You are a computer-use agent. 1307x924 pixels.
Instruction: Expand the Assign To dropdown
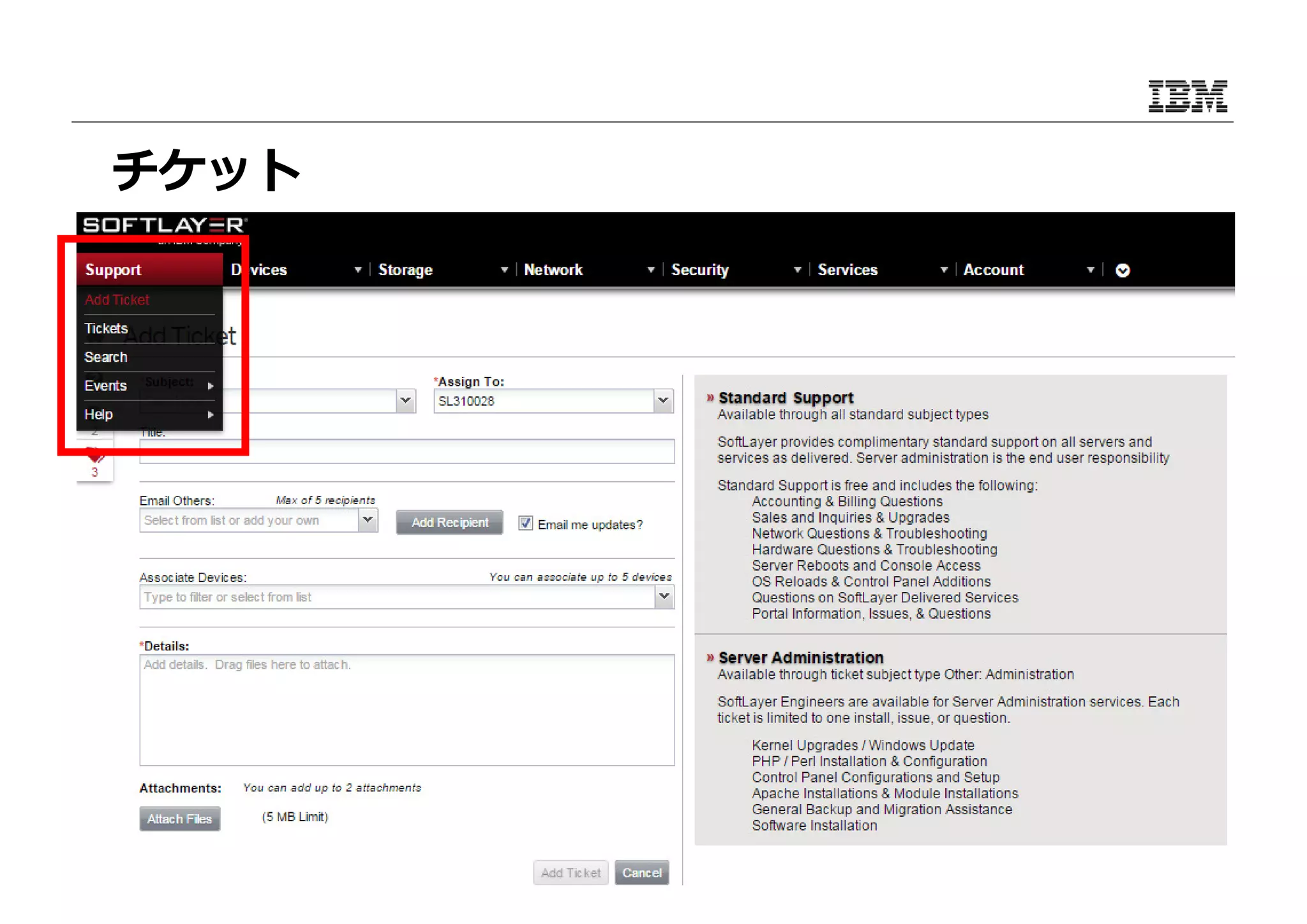pos(663,401)
